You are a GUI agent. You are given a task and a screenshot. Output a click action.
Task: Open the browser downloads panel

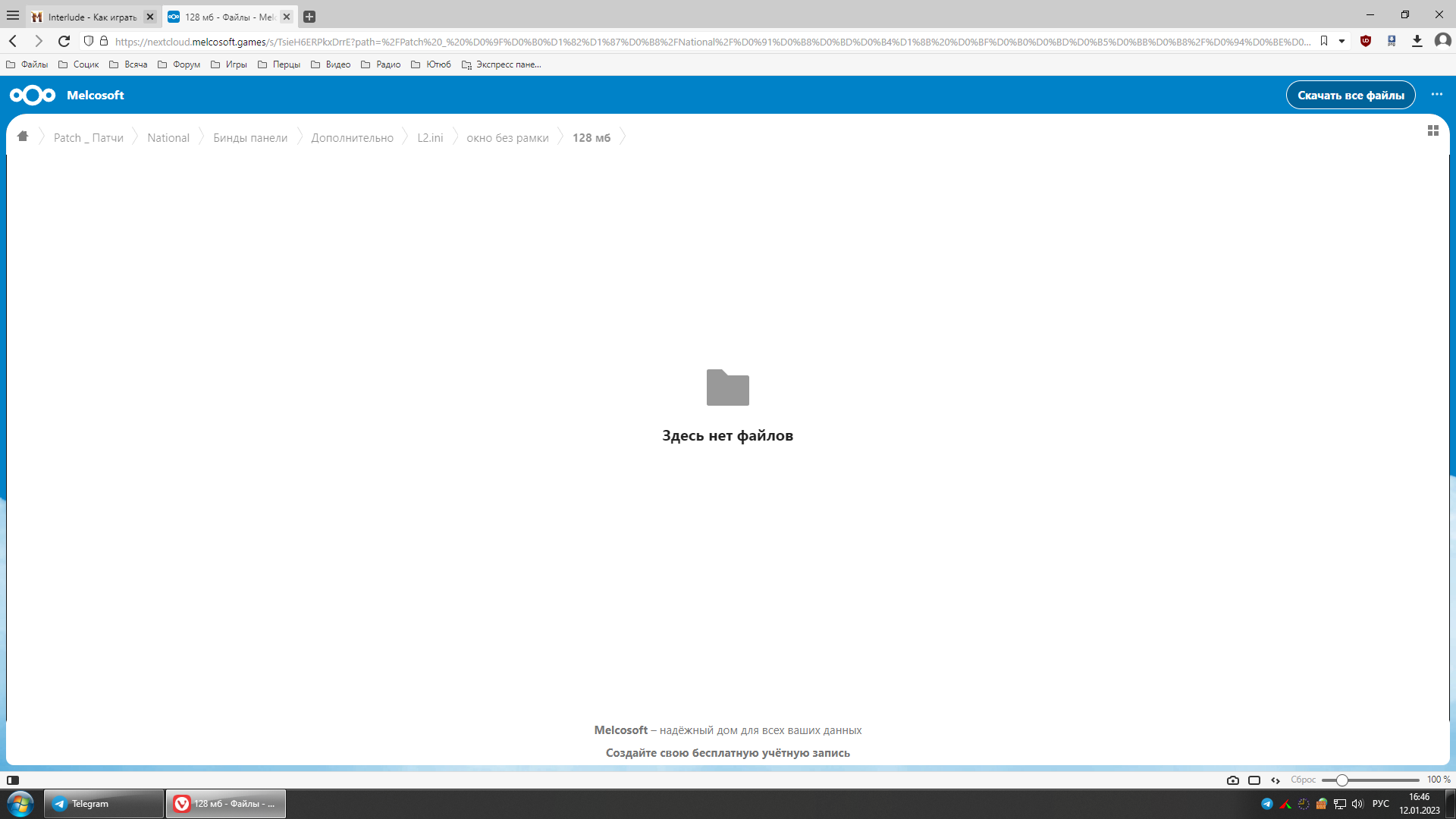click(1417, 41)
